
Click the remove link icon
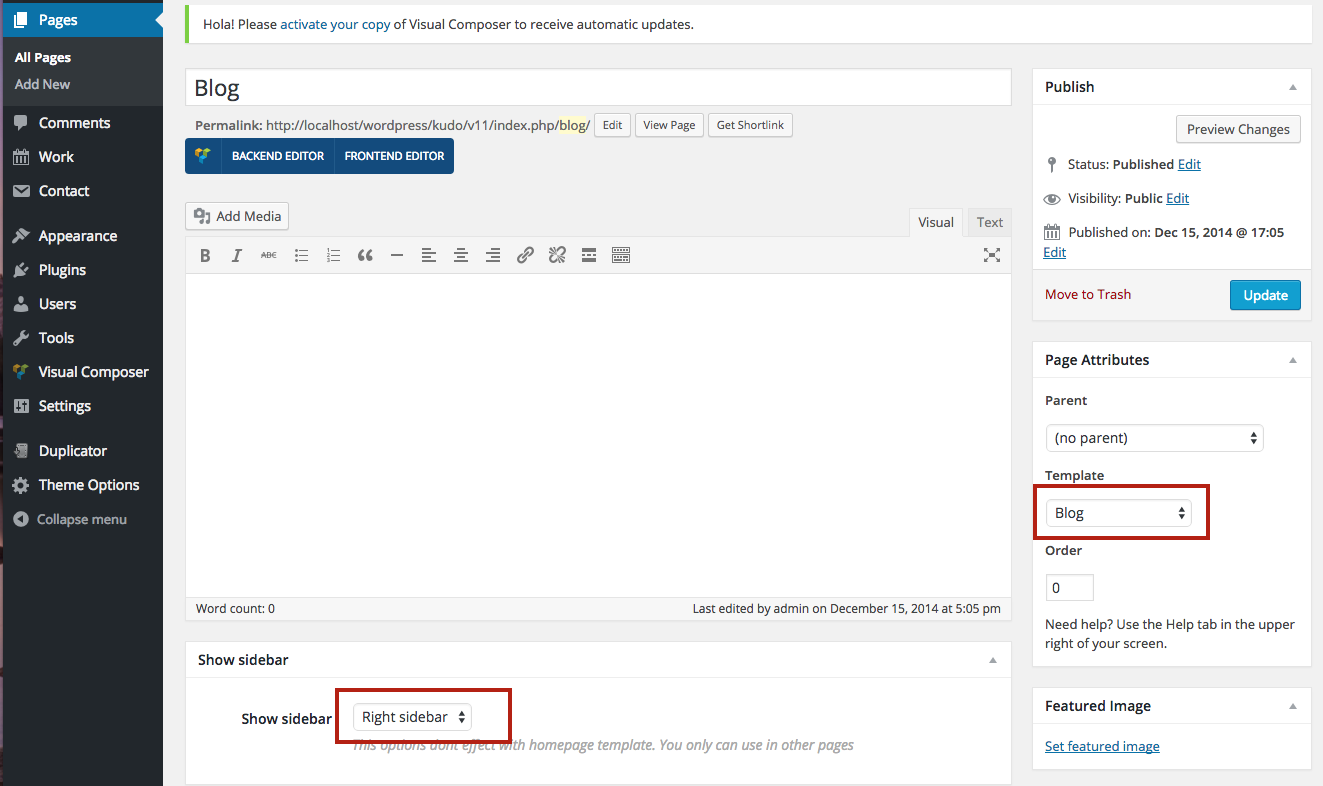tap(557, 255)
